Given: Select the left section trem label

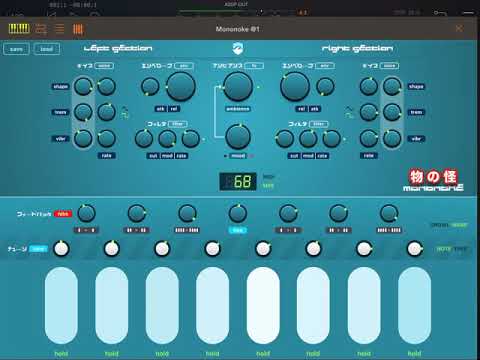Looking at the screenshot, I should [x=61, y=112].
